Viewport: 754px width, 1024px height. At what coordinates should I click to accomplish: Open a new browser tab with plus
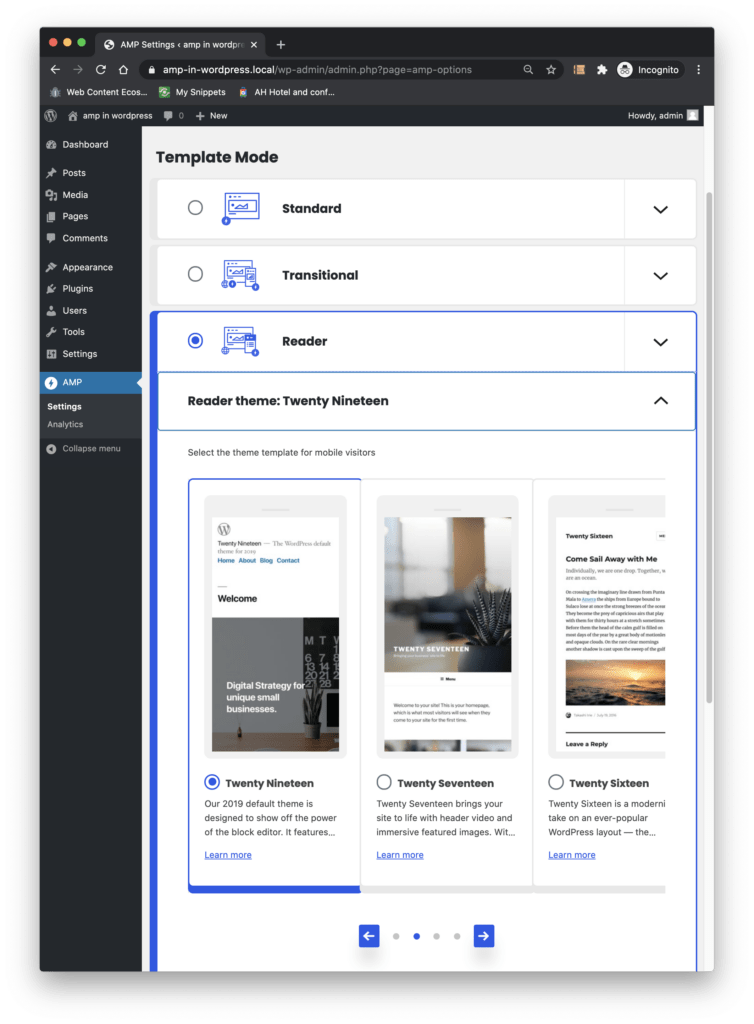pyautogui.click(x=281, y=44)
